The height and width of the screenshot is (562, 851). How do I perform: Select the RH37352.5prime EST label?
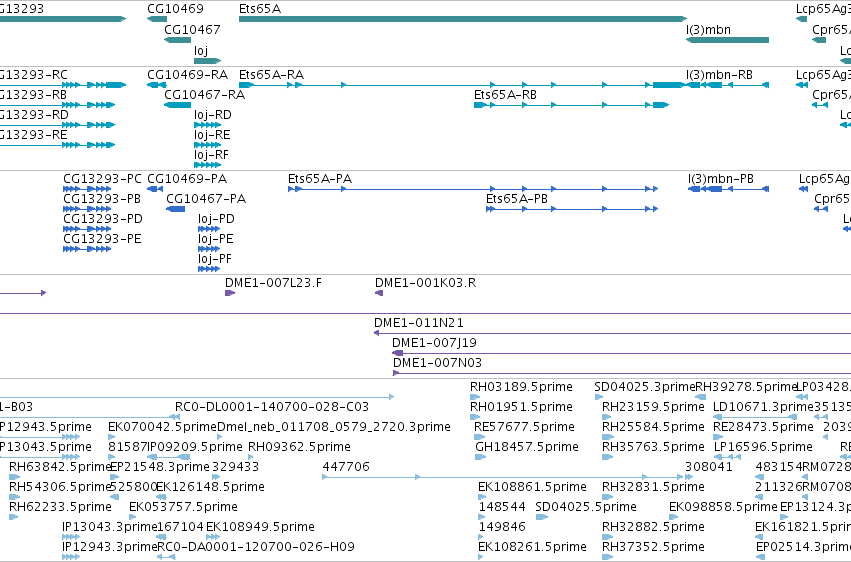click(653, 547)
